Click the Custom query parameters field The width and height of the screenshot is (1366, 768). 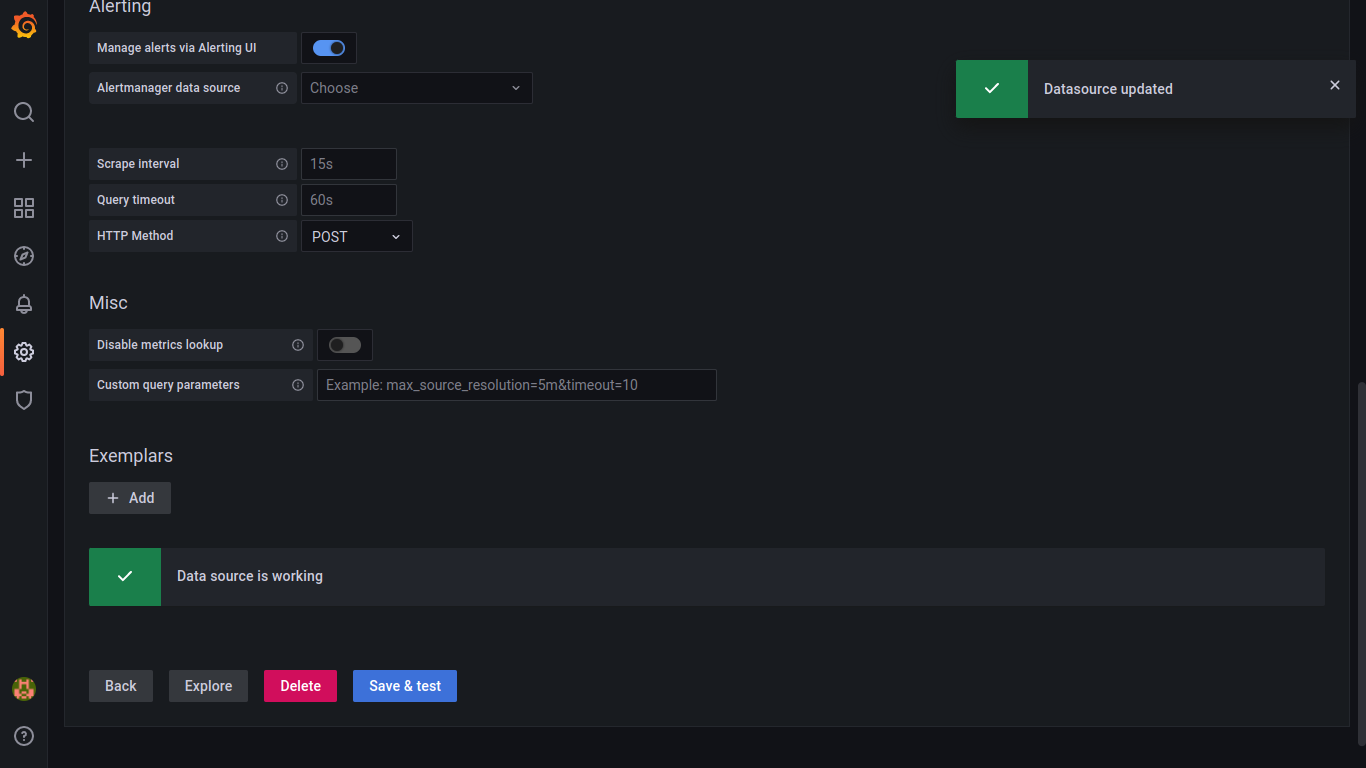516,385
